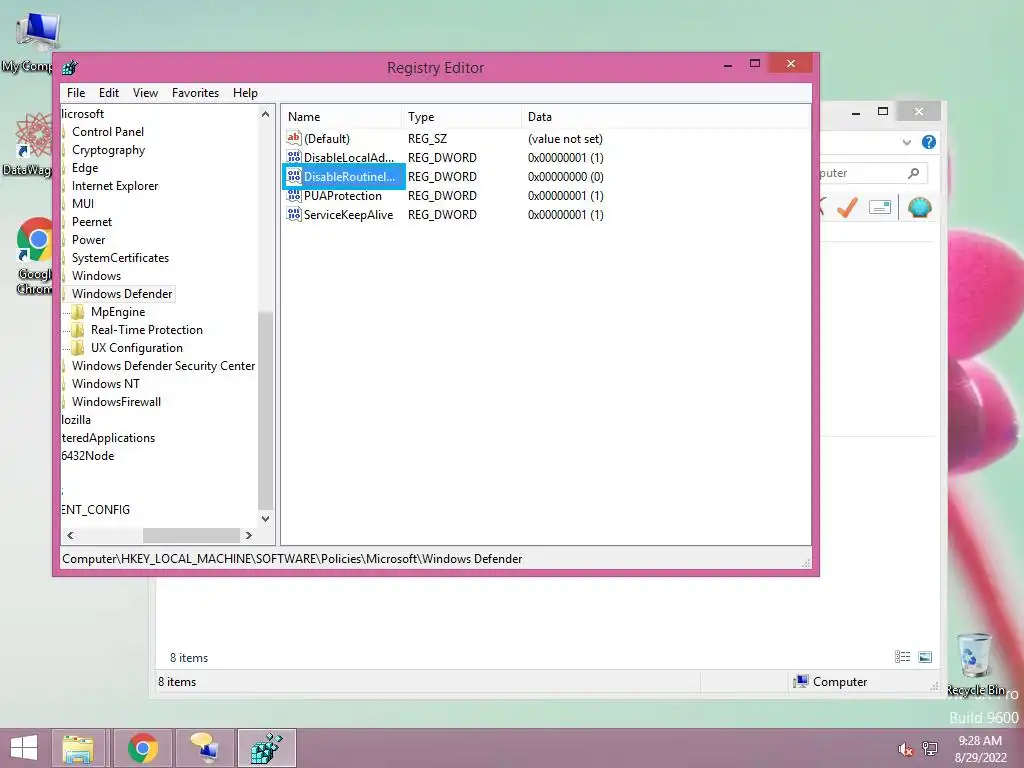Click the muted volume tray icon
This screenshot has height=768, width=1024.
pyautogui.click(x=905, y=749)
